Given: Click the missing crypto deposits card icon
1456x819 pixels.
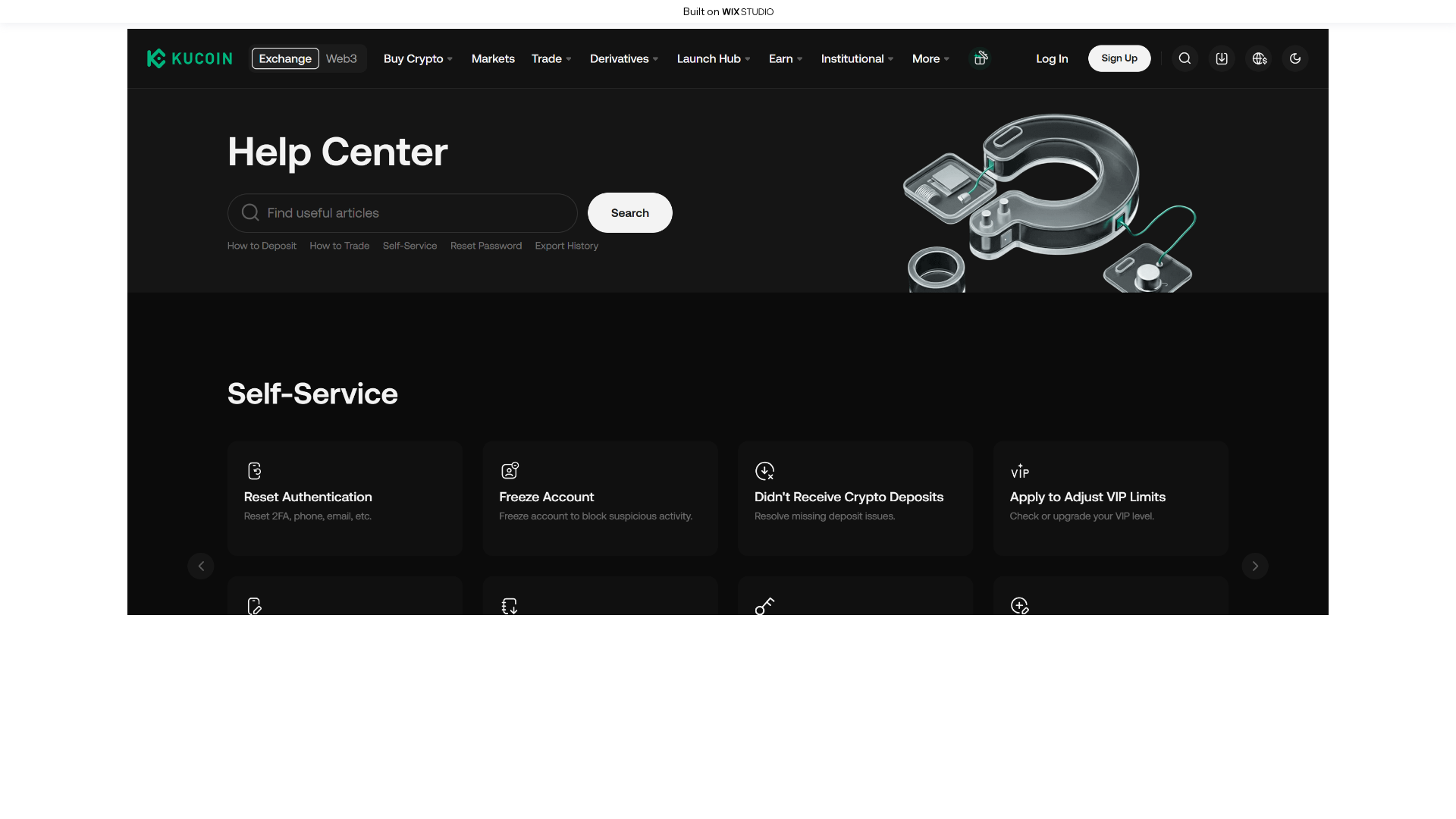Looking at the screenshot, I should tap(765, 471).
